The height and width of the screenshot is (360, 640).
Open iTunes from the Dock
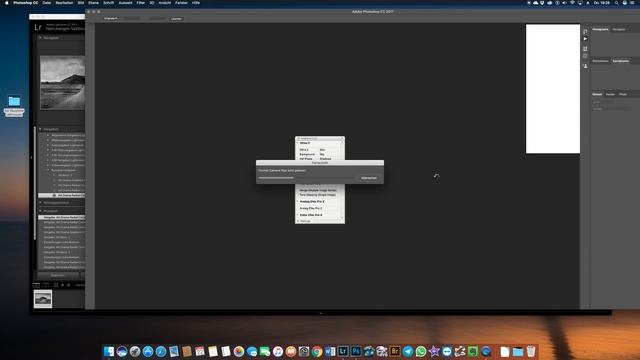coord(278,351)
